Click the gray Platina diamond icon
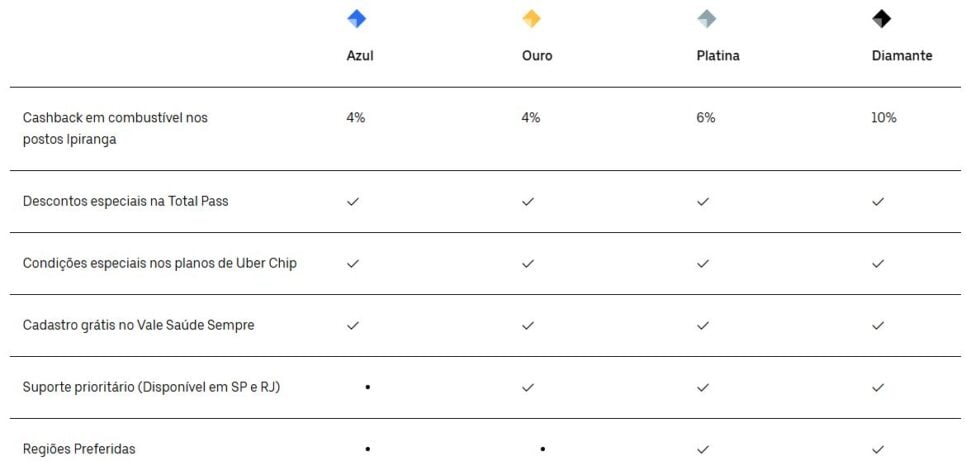The image size is (966, 461). point(706,19)
